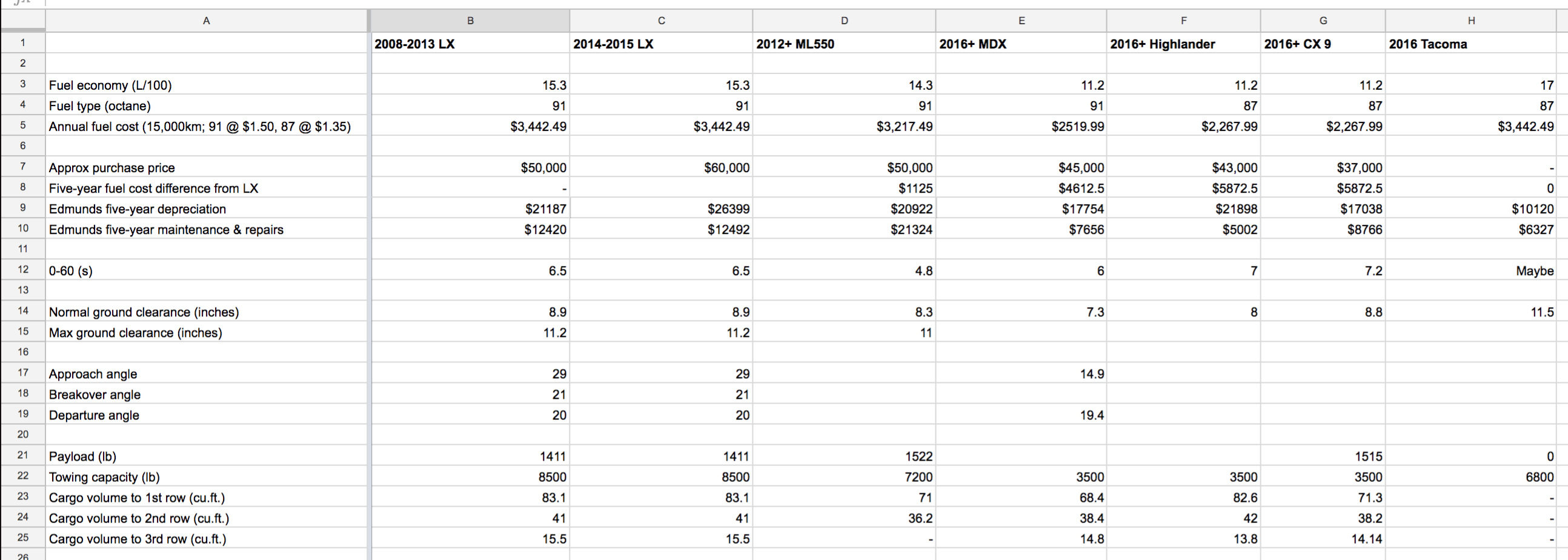This screenshot has width=1568, height=560.
Task: Select the "Payload (lb)" label cell
Action: click(207, 456)
